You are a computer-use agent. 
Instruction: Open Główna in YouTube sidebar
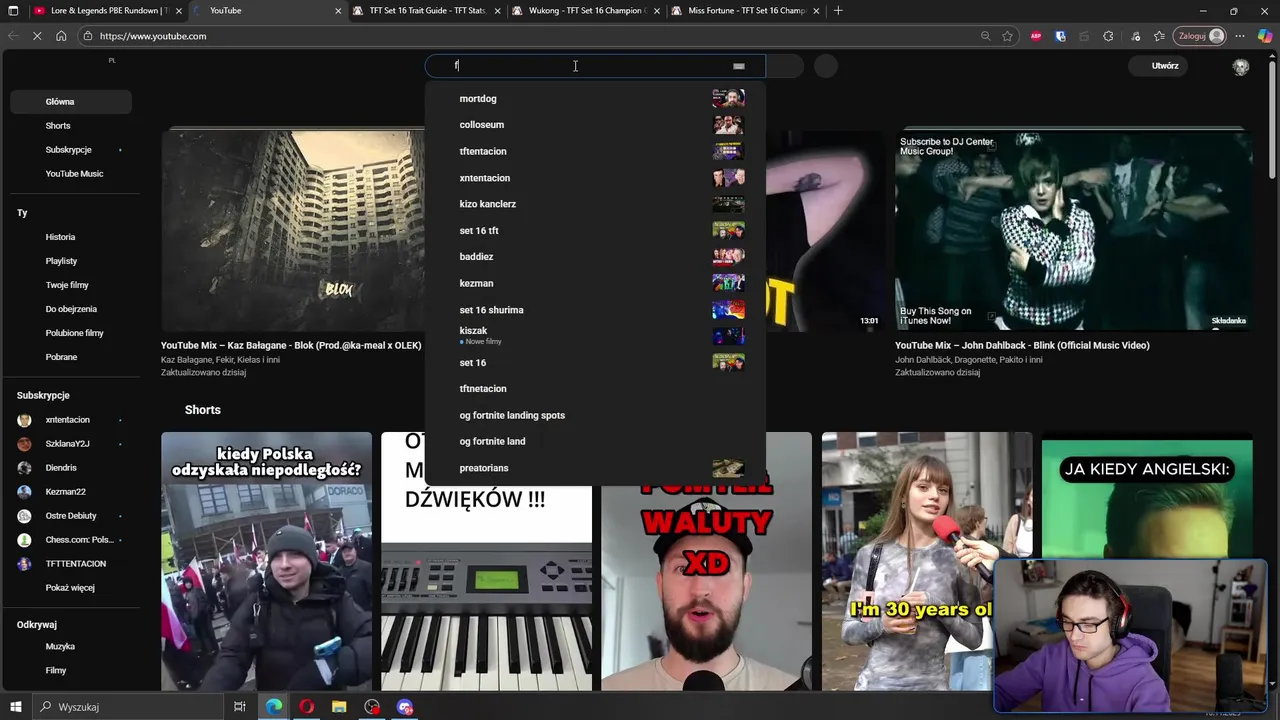tap(70, 102)
